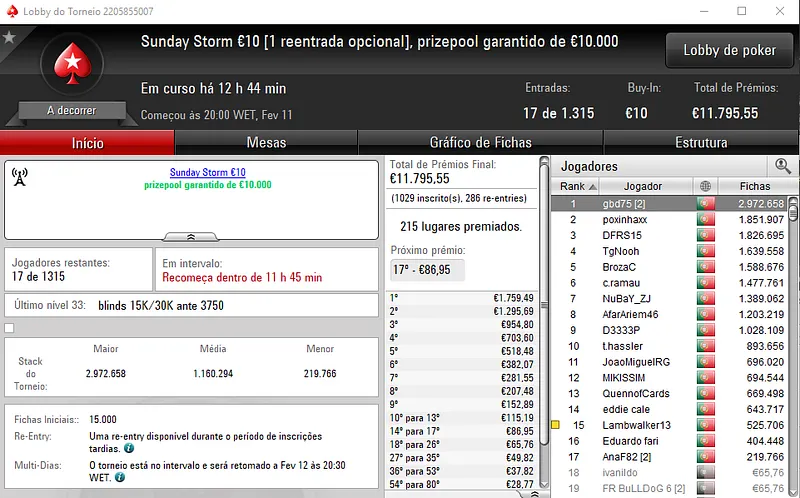This screenshot has width=800, height=498.
Task: Tick the checkbox below the blinds level row
Action: point(9,327)
